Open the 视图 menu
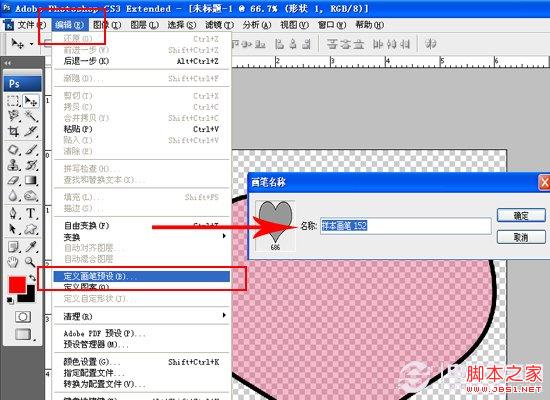 pyautogui.click(x=294, y=25)
